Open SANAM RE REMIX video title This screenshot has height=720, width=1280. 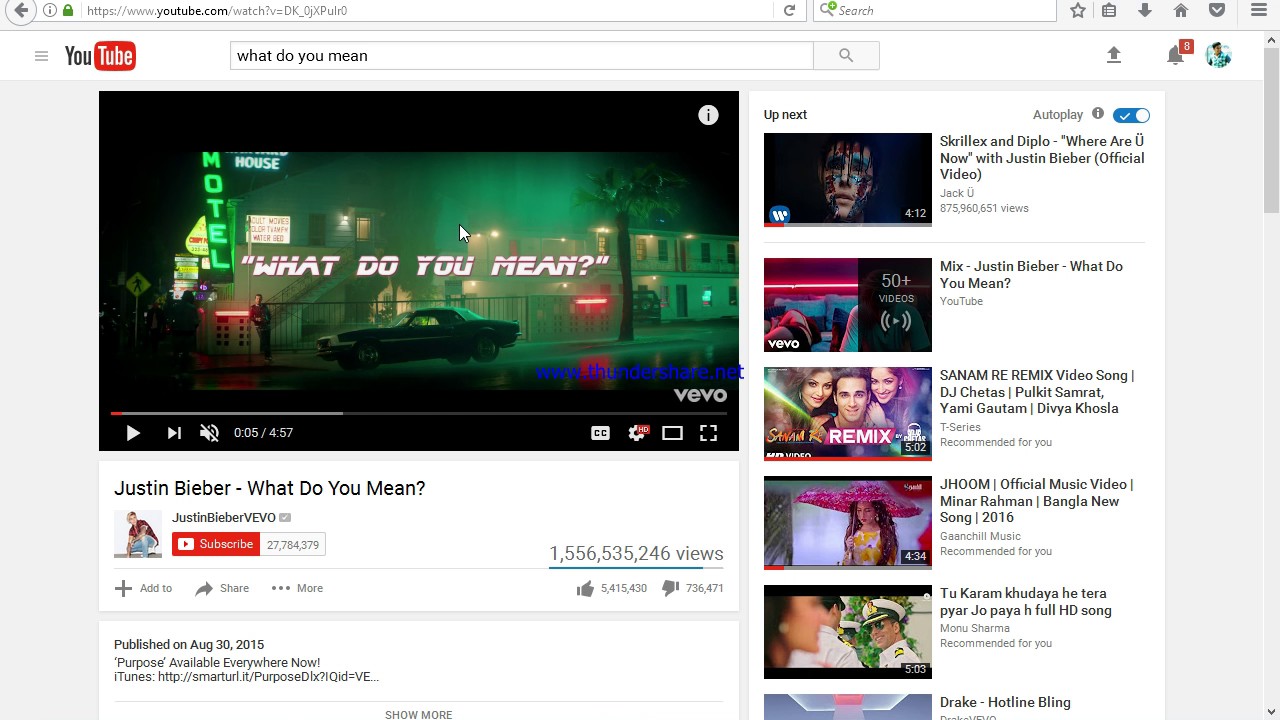click(x=1037, y=392)
